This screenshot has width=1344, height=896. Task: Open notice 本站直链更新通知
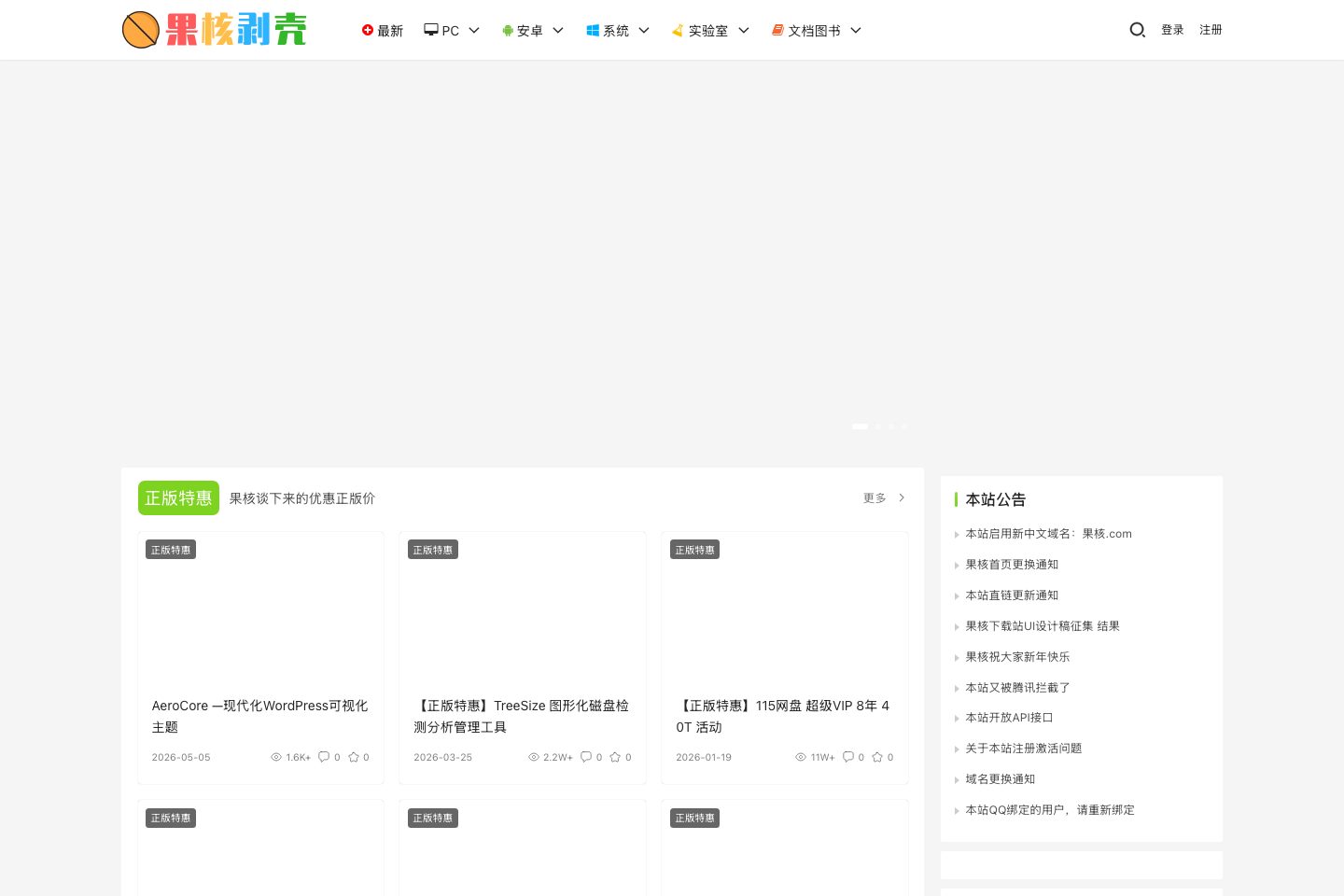(1012, 595)
